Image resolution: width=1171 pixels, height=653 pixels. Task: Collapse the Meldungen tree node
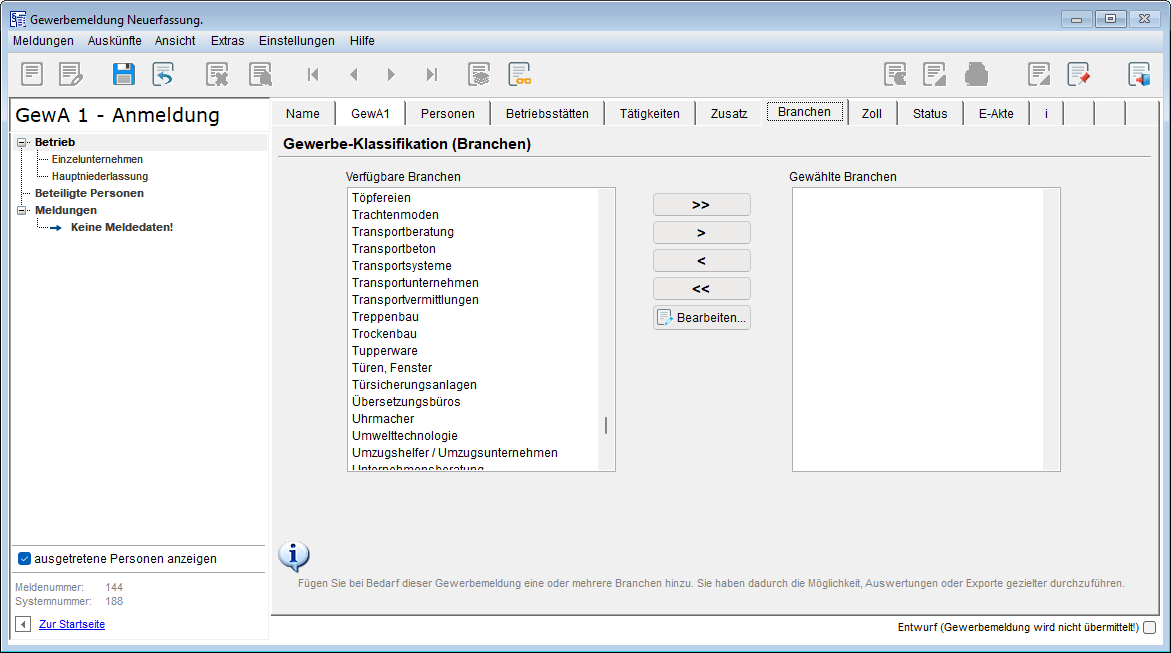click(x=22, y=211)
